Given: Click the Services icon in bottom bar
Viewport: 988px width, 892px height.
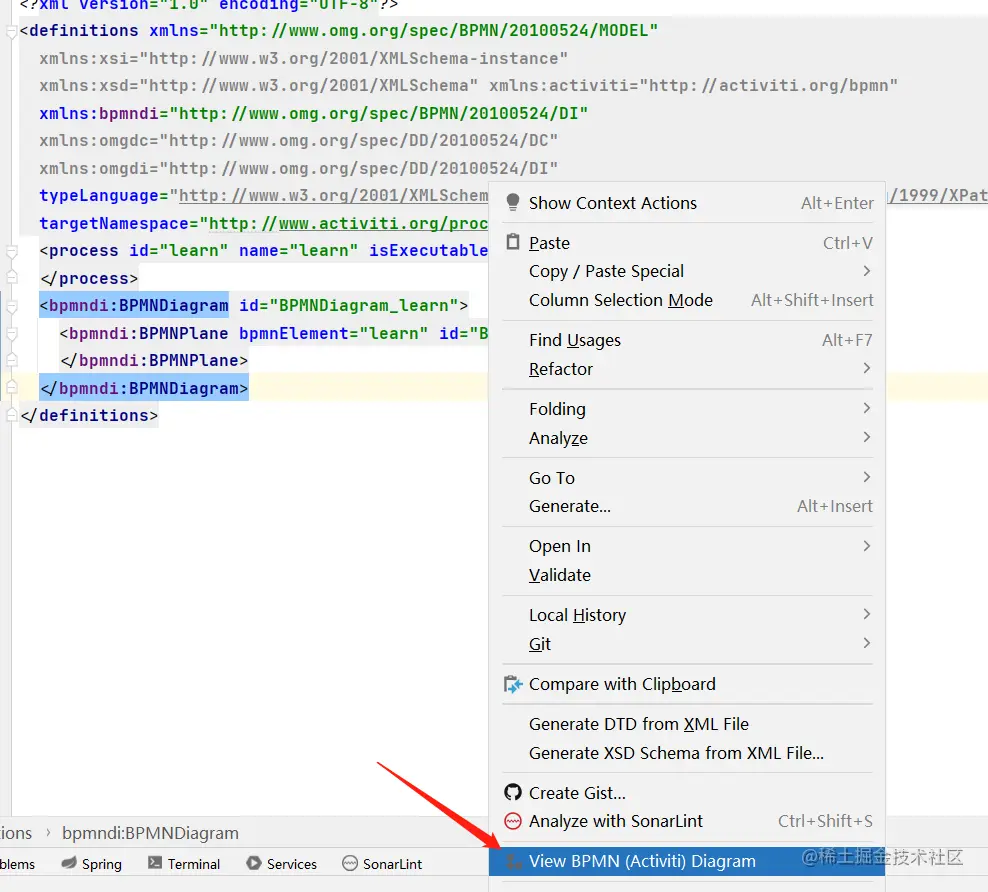Looking at the screenshot, I should pos(253,863).
